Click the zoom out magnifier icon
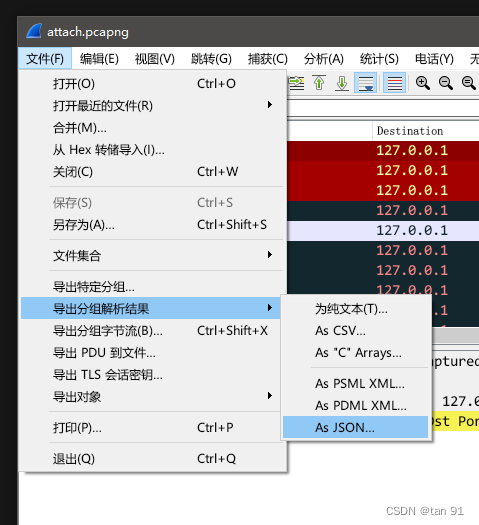This screenshot has height=525, width=479. (x=446, y=83)
